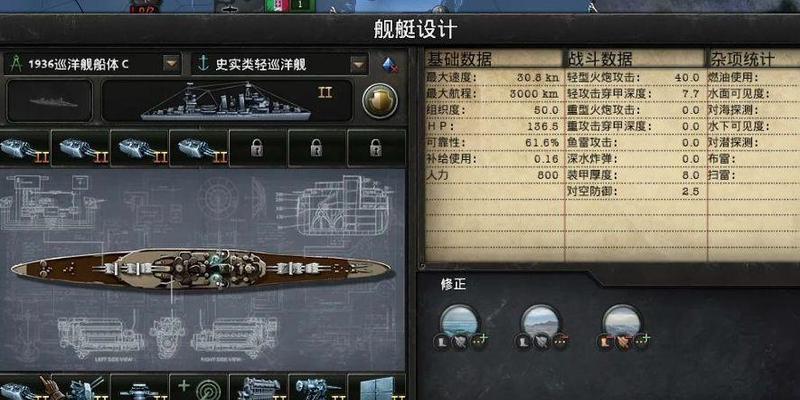Expand the 史实类轻巡洋舰 role dropdown arrow
The width and height of the screenshot is (800, 400).
(359, 64)
